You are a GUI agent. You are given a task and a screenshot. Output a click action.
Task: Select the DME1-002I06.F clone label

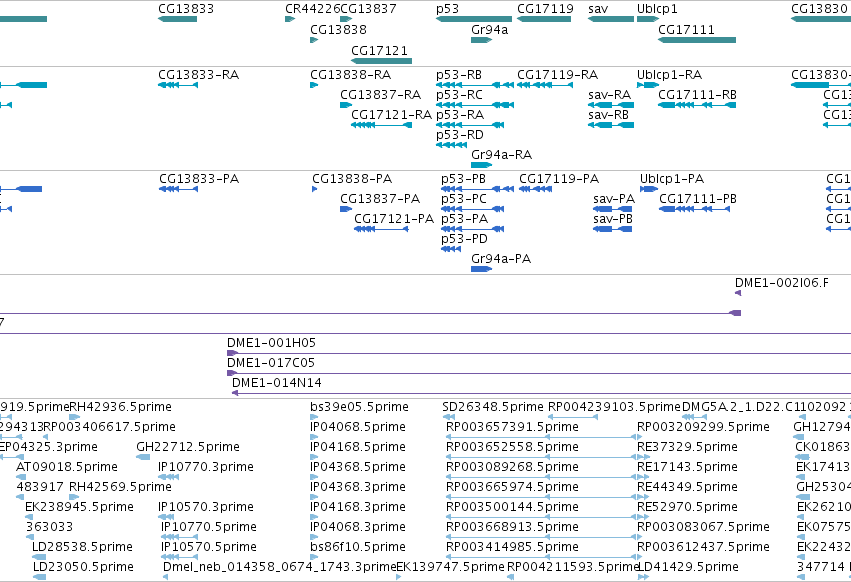[x=782, y=283]
